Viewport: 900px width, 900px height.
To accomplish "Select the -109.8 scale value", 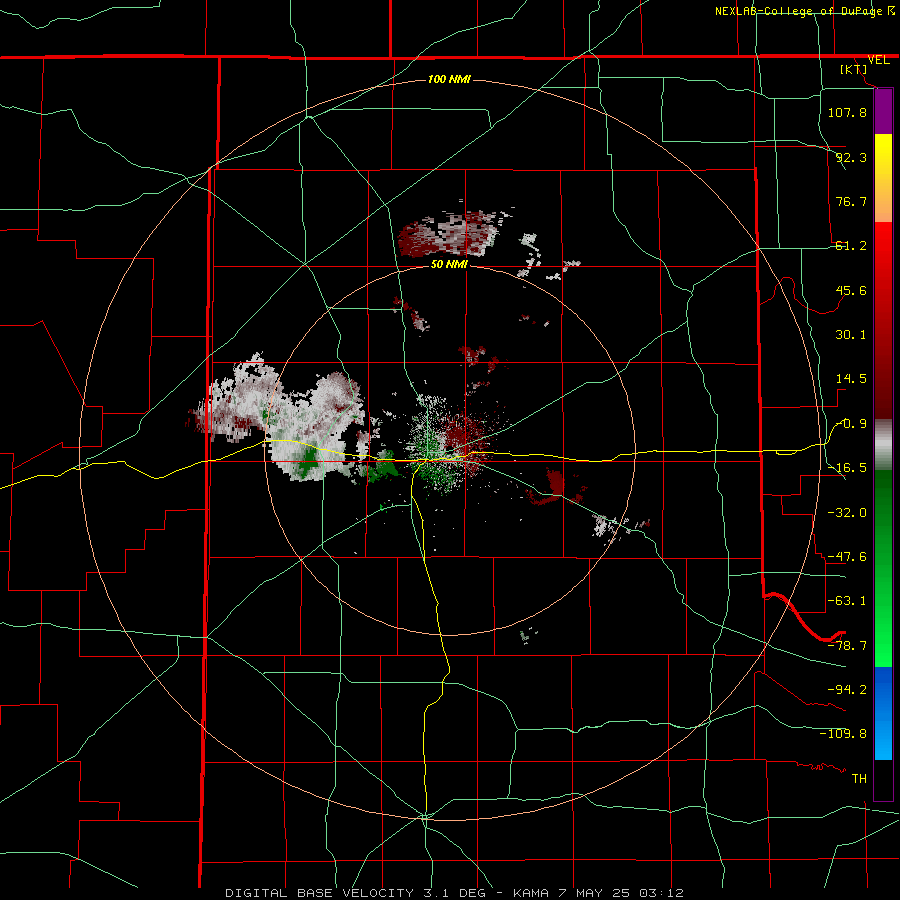I will tap(843, 734).
